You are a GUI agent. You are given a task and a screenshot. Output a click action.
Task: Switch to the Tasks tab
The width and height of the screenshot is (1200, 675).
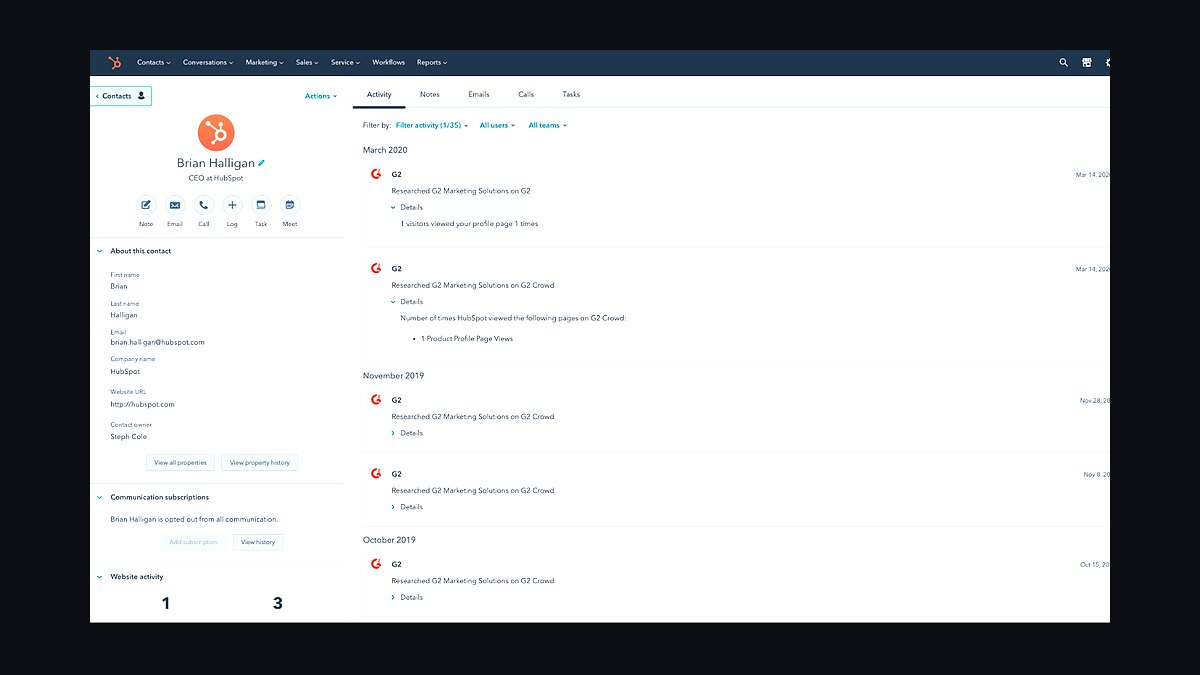[x=571, y=94]
